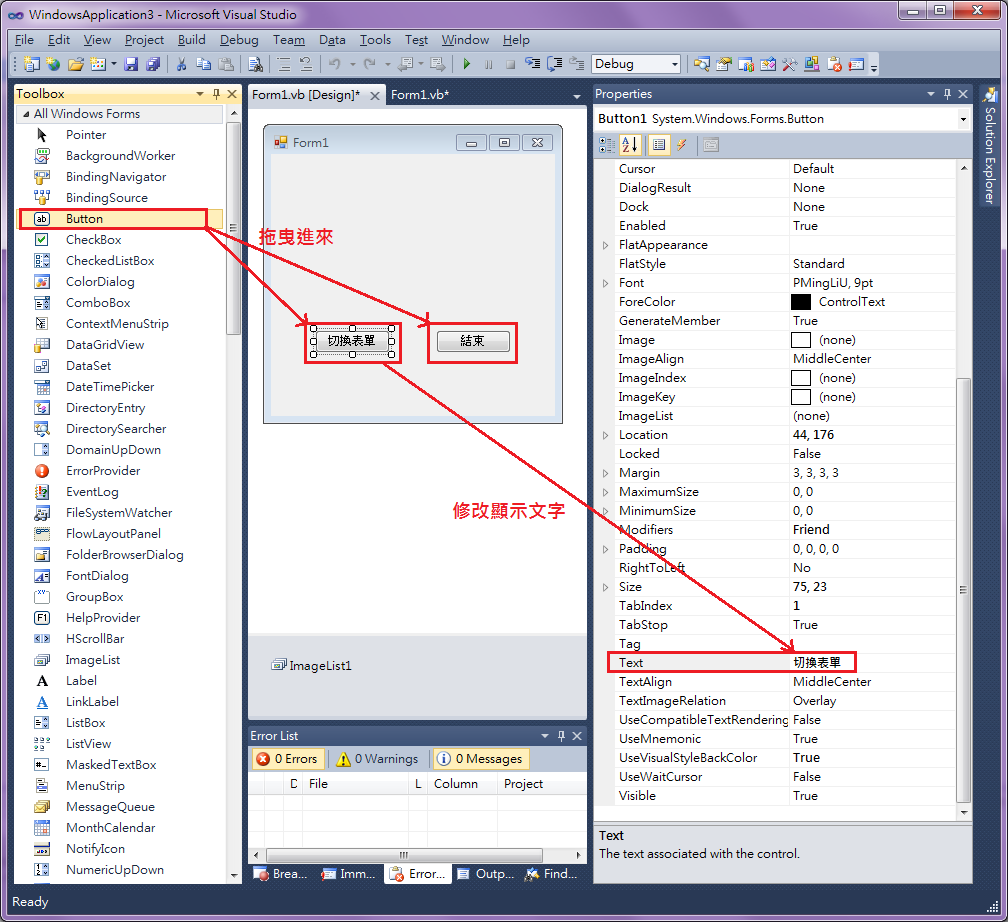Open the Build menu
Screen dimensions: 1008x922
click(x=190, y=40)
